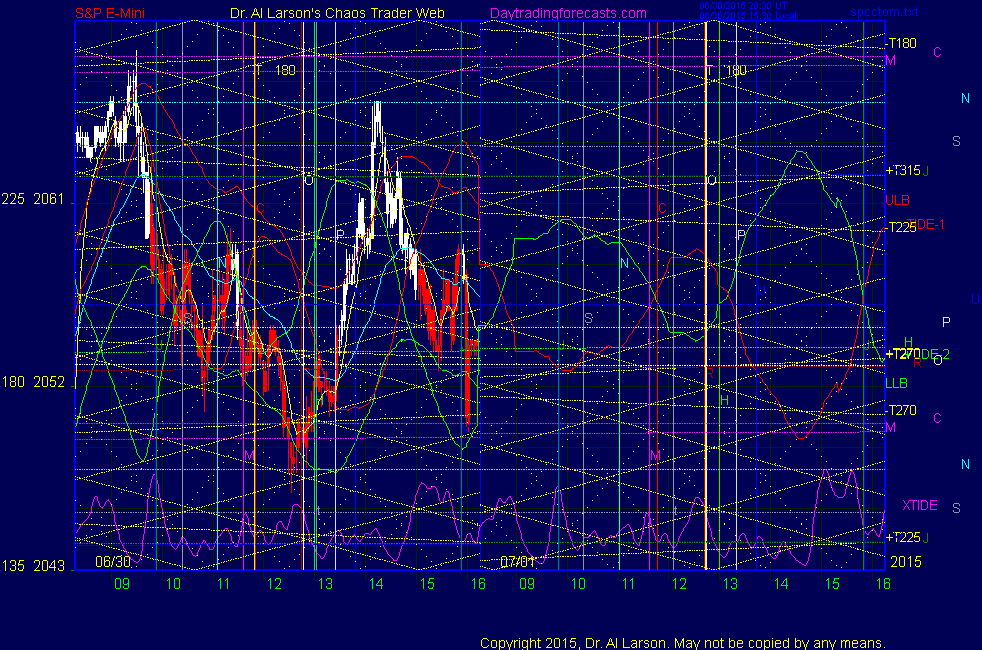The width and height of the screenshot is (982, 650).
Task: Click the "+T225" level label
Action: coord(903,537)
